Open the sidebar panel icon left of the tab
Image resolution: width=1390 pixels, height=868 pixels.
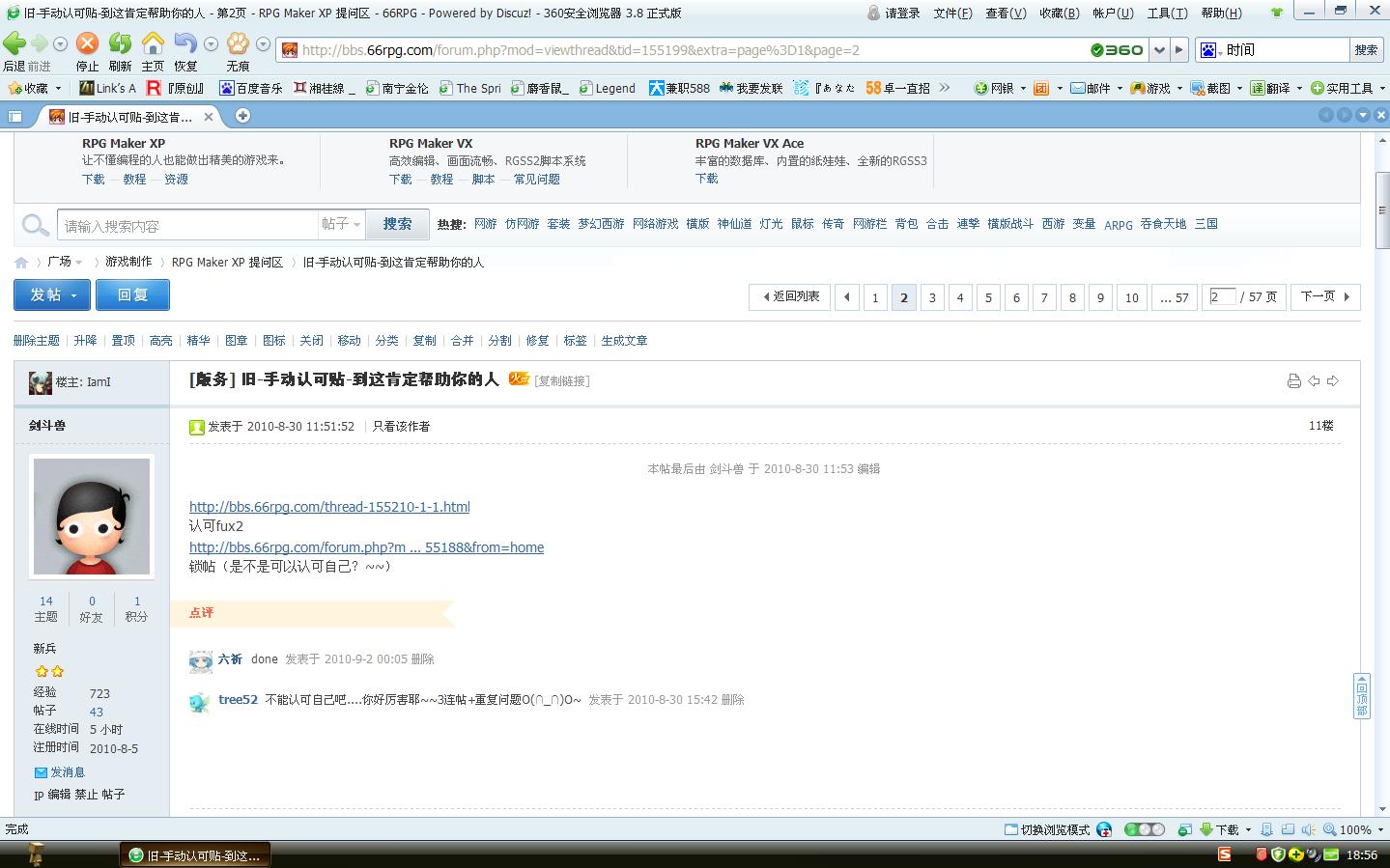tap(15, 116)
